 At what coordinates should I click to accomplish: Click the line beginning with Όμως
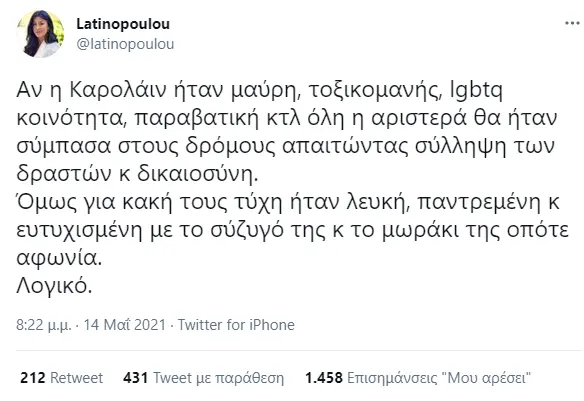(x=288, y=202)
